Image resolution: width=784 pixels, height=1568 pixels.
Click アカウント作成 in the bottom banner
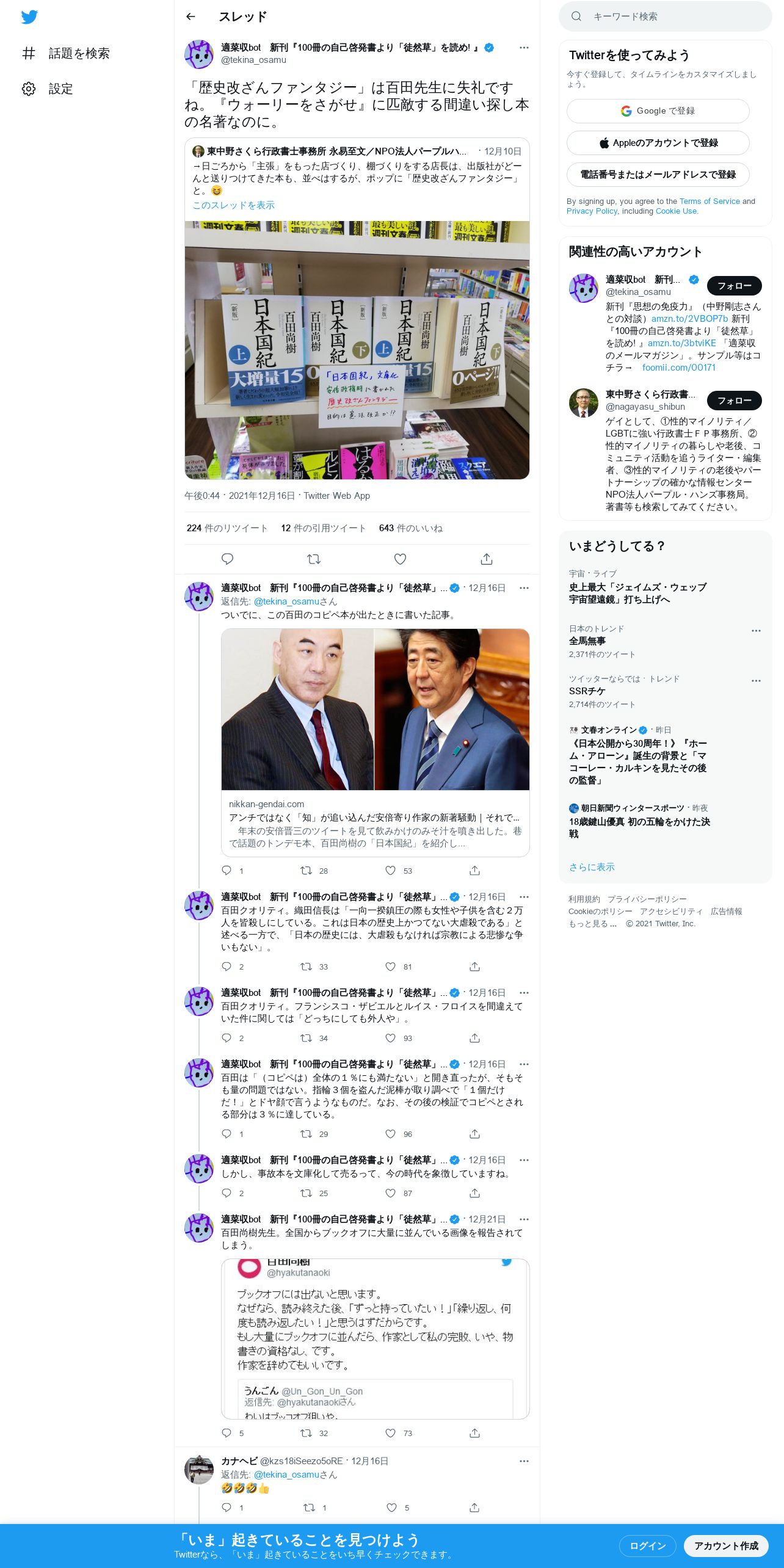[x=726, y=1546]
